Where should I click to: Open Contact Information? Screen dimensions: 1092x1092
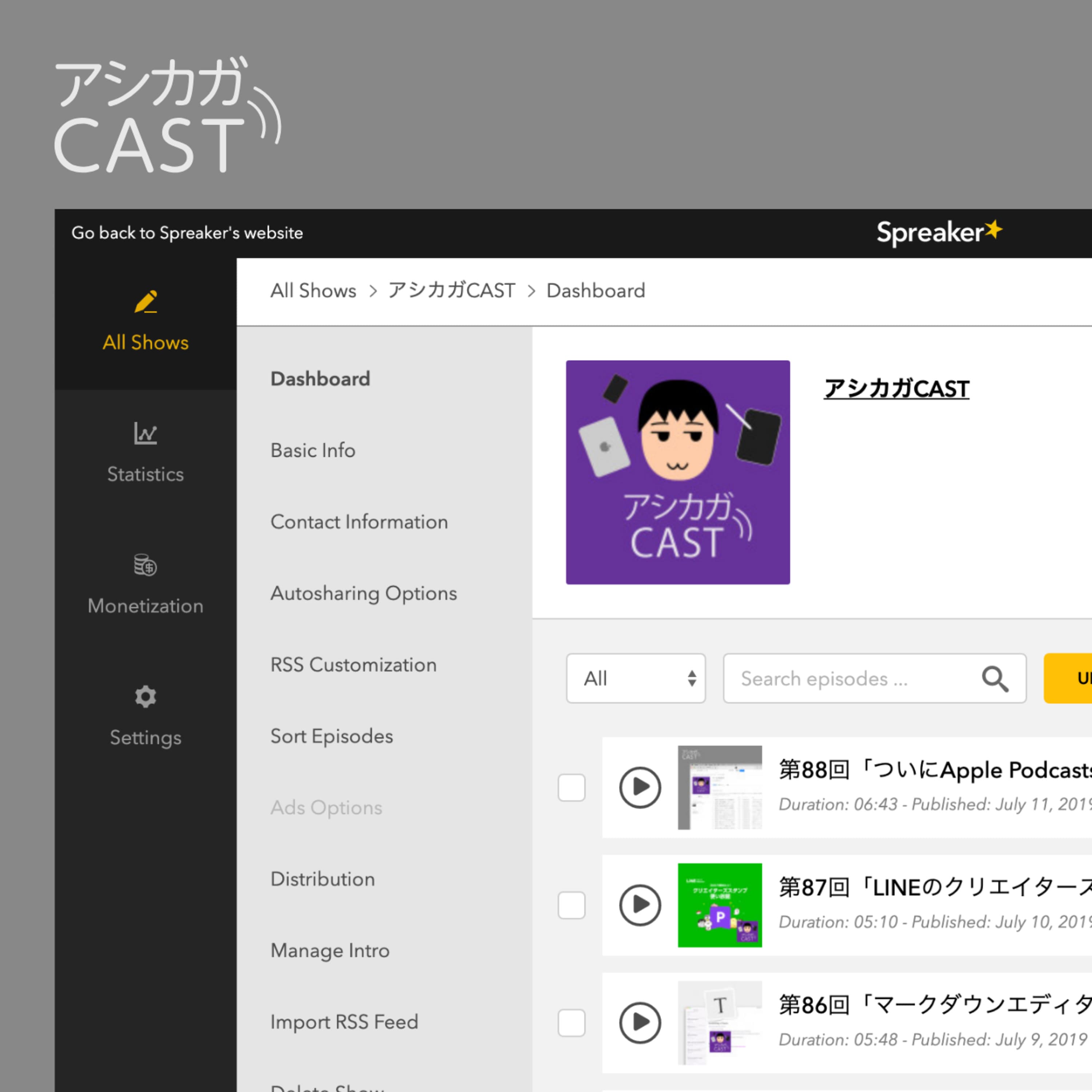pos(360,522)
